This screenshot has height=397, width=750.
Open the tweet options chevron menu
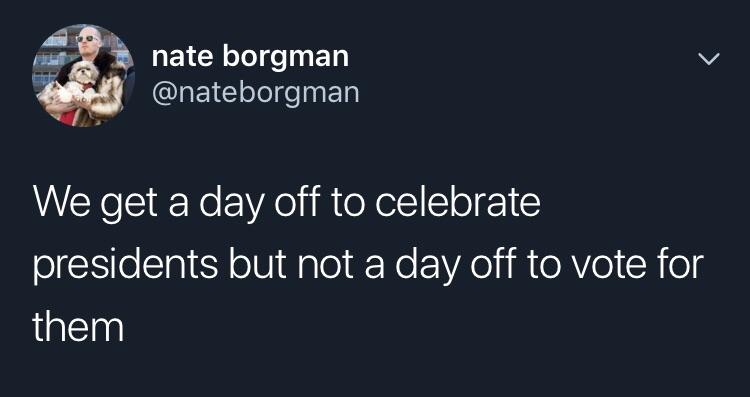pos(708,59)
